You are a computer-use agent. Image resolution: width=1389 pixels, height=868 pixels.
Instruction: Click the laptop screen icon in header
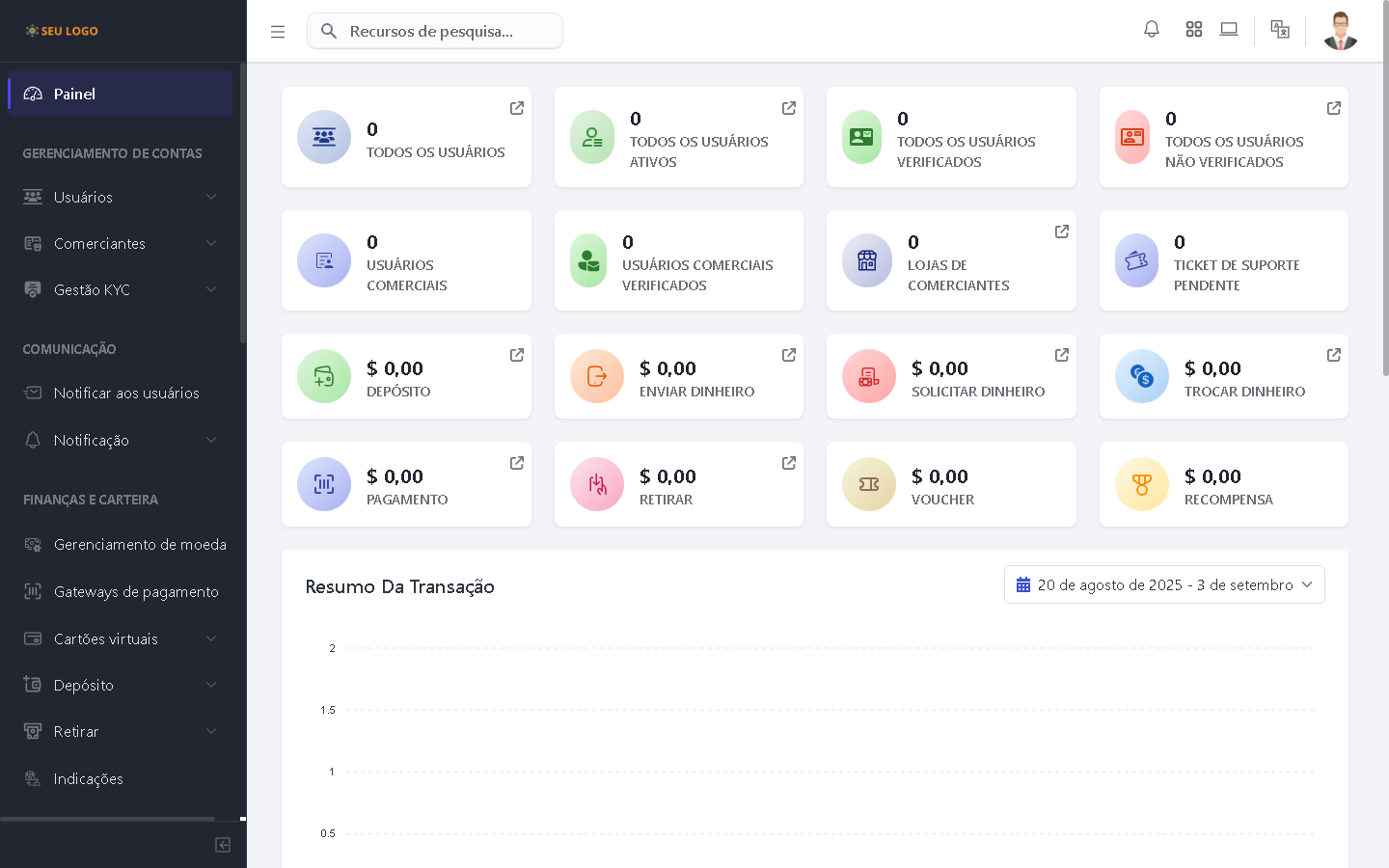coord(1229,30)
